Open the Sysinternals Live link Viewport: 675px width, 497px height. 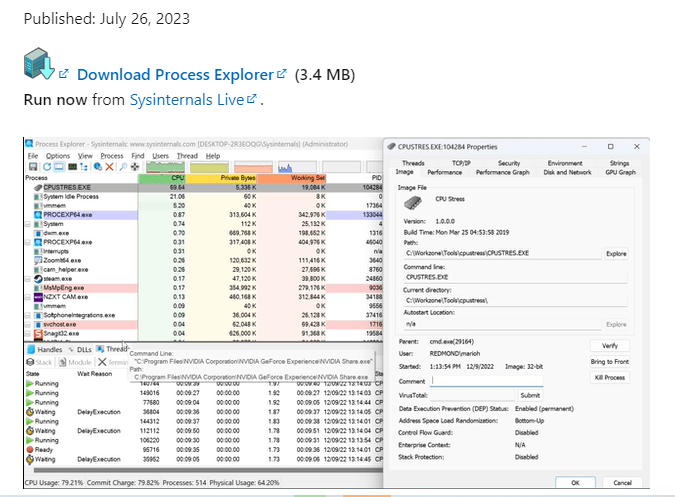point(187,99)
